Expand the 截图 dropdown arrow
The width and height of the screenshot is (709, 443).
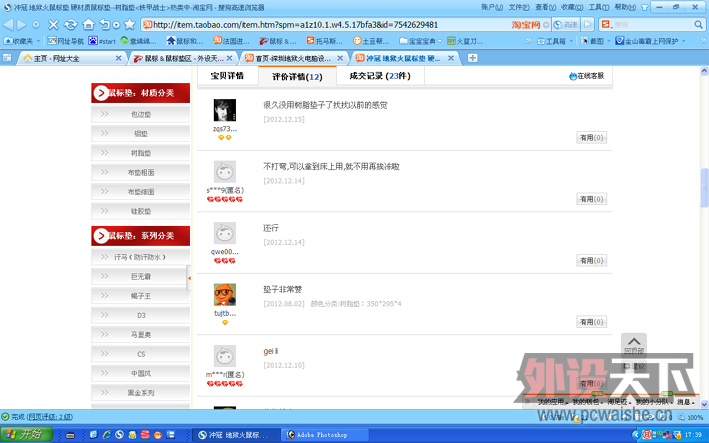tap(608, 41)
